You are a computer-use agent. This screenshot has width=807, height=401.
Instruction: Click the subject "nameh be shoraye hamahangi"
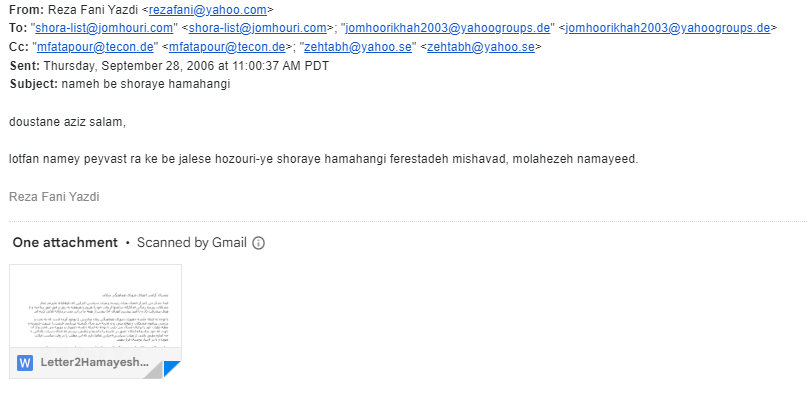[x=146, y=84]
